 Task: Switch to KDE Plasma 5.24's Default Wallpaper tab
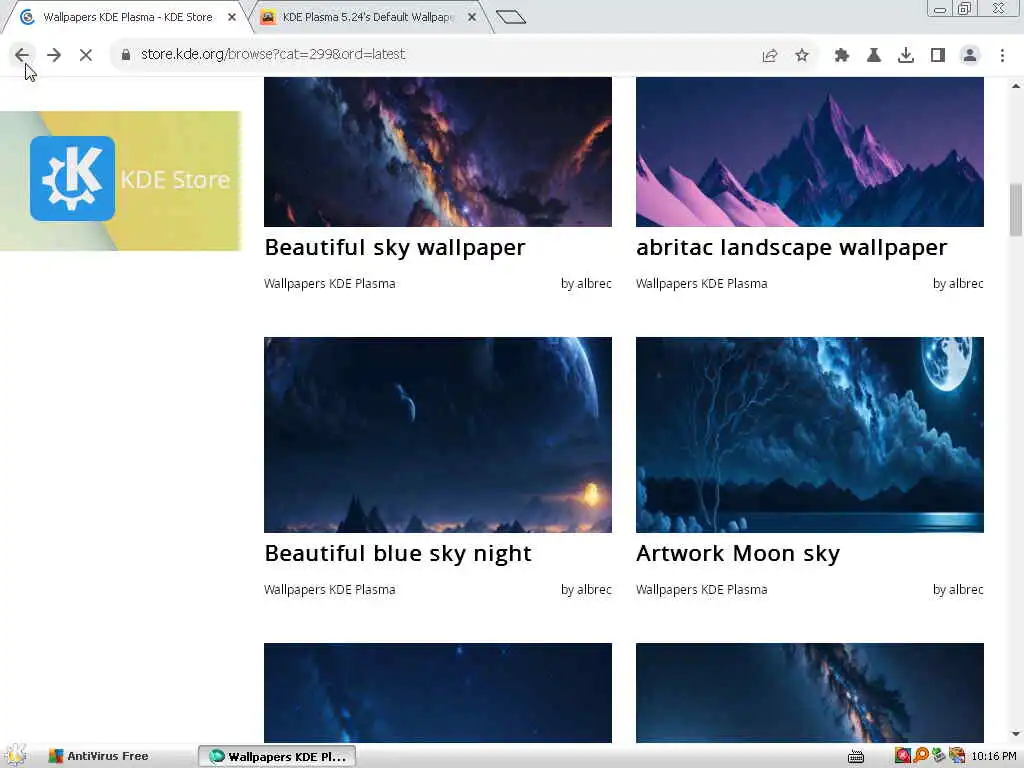coord(367,17)
